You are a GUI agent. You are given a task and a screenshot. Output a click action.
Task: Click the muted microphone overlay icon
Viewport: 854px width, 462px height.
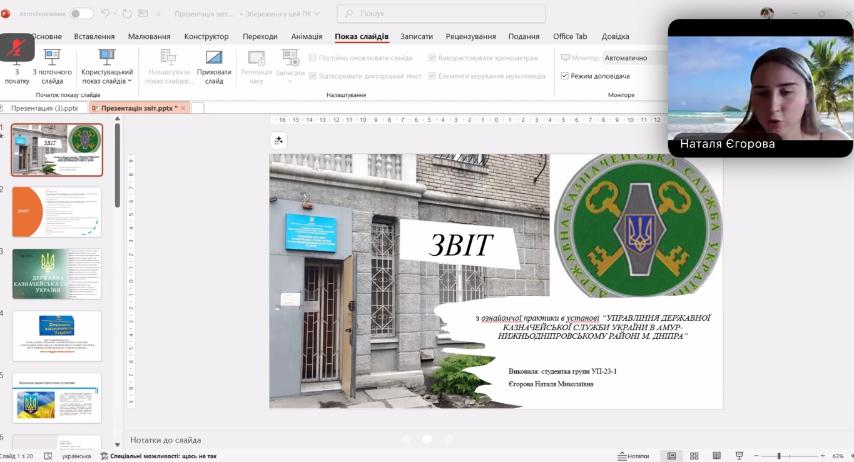[x=17, y=47]
